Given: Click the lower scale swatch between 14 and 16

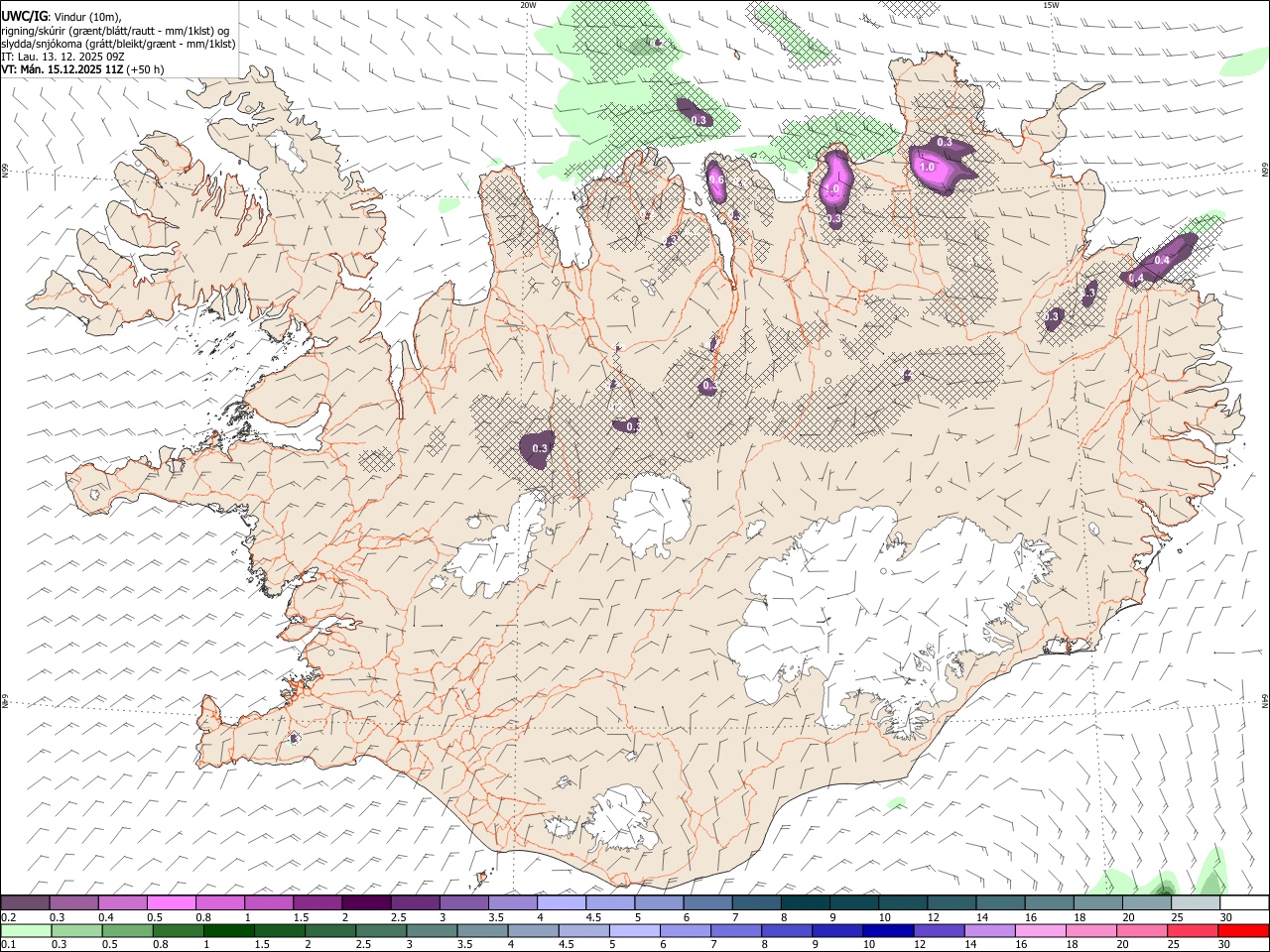Looking at the screenshot, I should [x=989, y=930].
